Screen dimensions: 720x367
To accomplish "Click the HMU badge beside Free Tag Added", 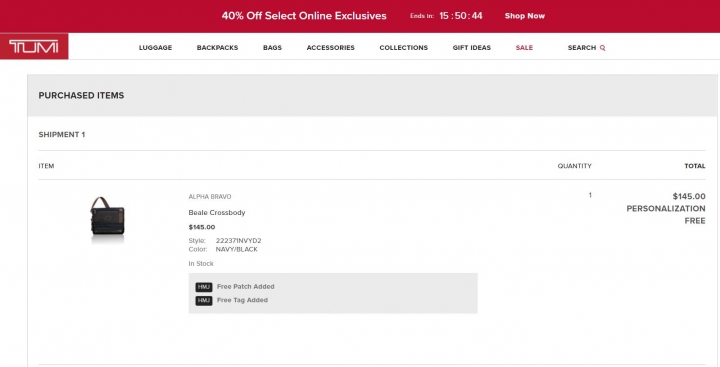I will tap(204, 301).
